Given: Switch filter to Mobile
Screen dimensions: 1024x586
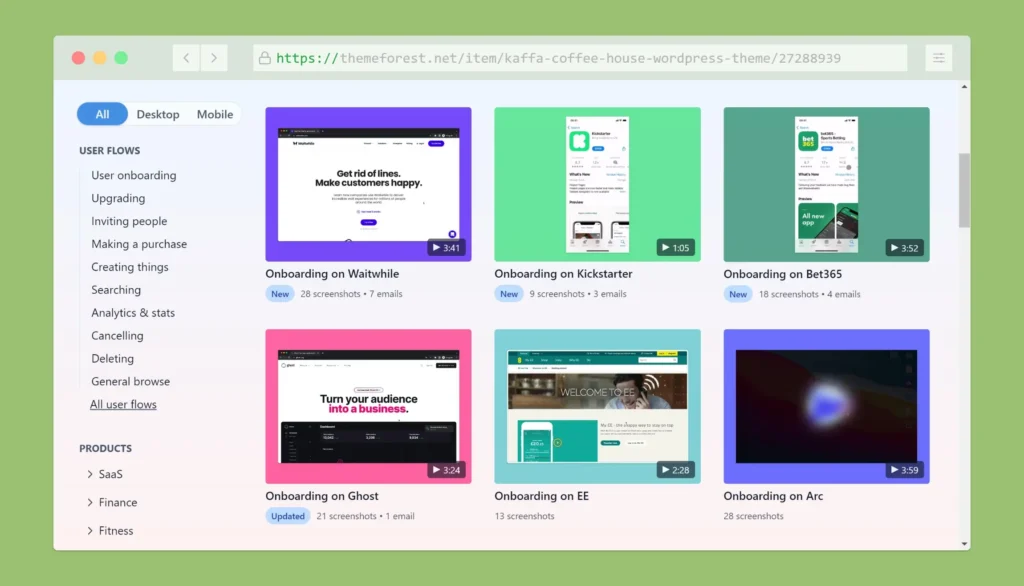Looking at the screenshot, I should 215,114.
